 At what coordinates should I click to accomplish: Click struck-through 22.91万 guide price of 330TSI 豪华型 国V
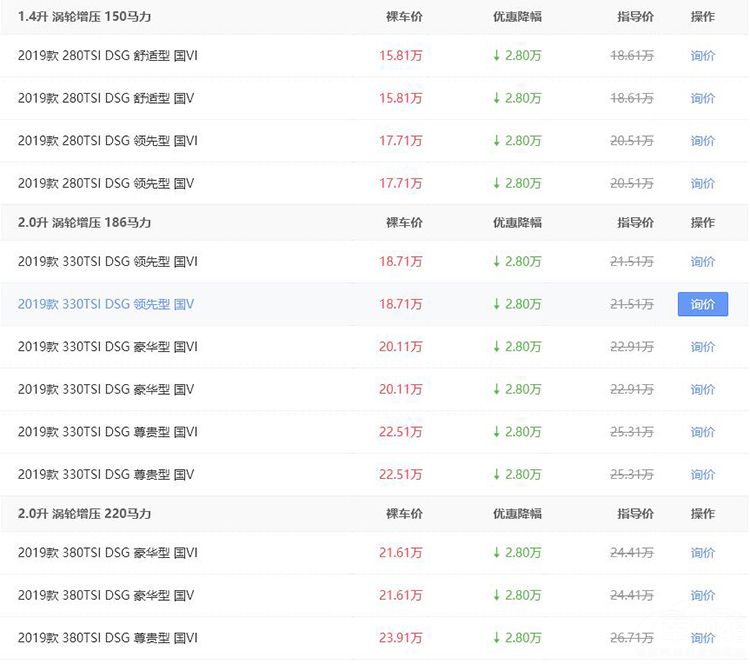coord(632,389)
